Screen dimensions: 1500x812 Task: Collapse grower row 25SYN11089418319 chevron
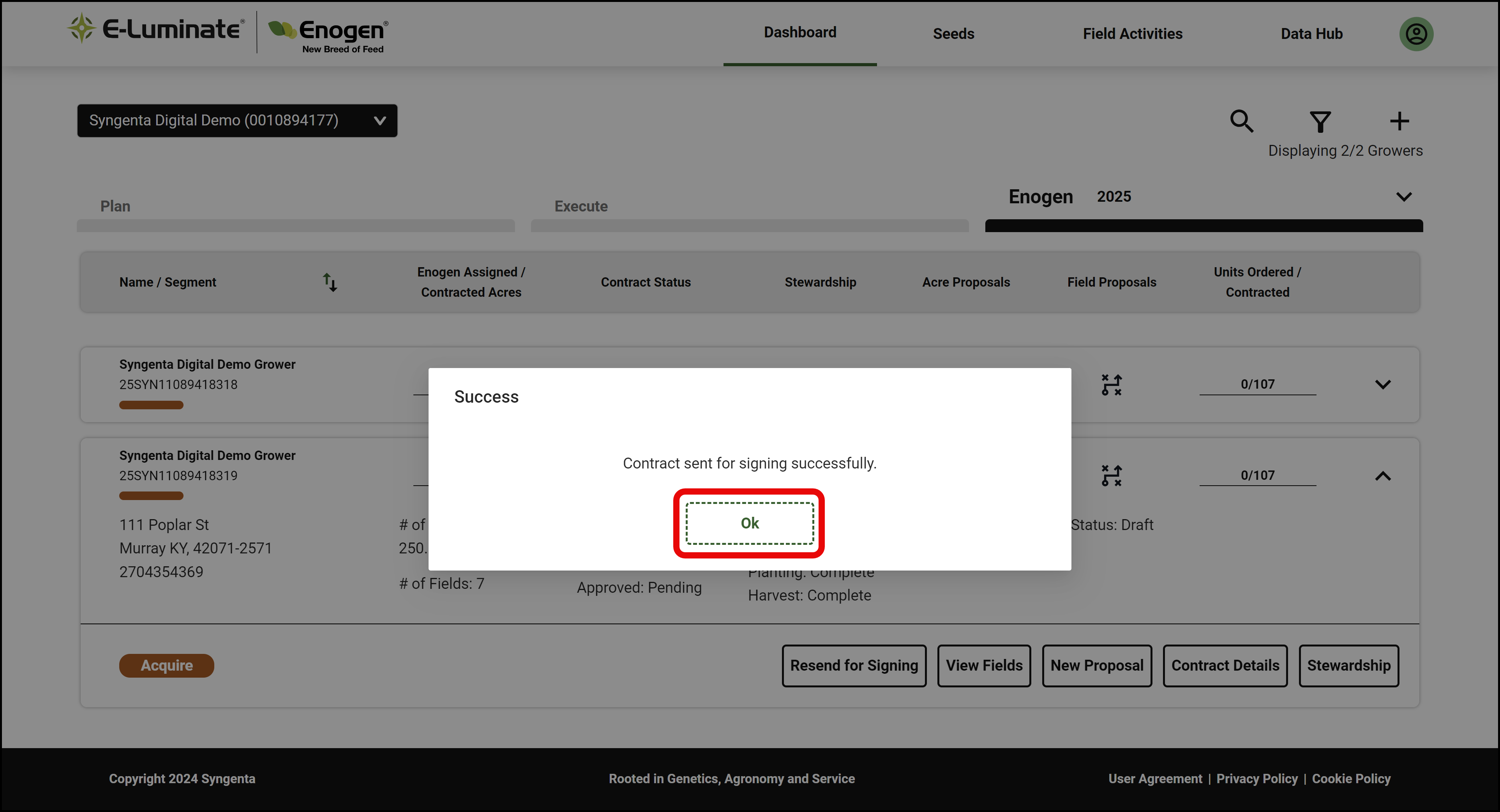[1382, 476]
